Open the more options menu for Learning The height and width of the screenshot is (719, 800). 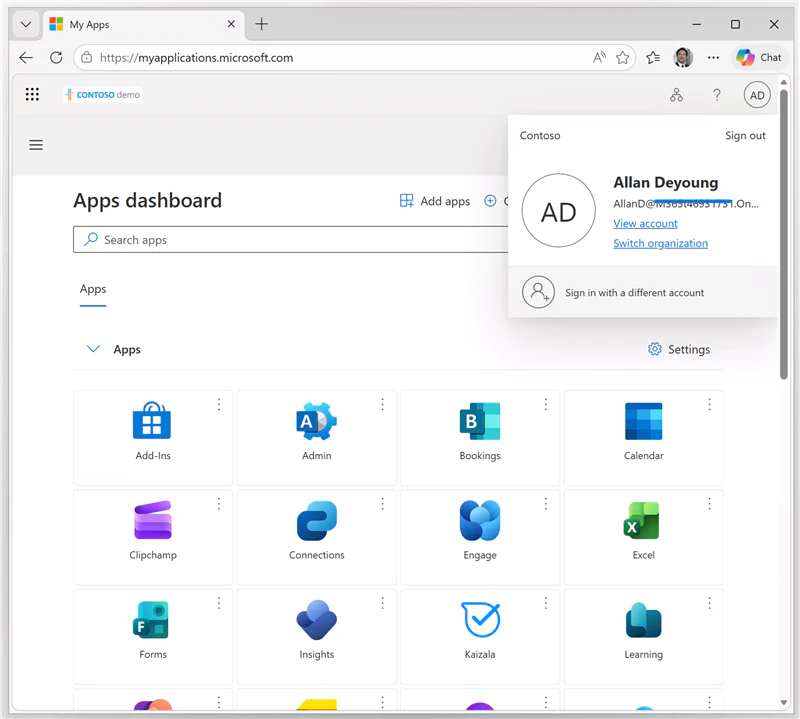click(x=709, y=604)
